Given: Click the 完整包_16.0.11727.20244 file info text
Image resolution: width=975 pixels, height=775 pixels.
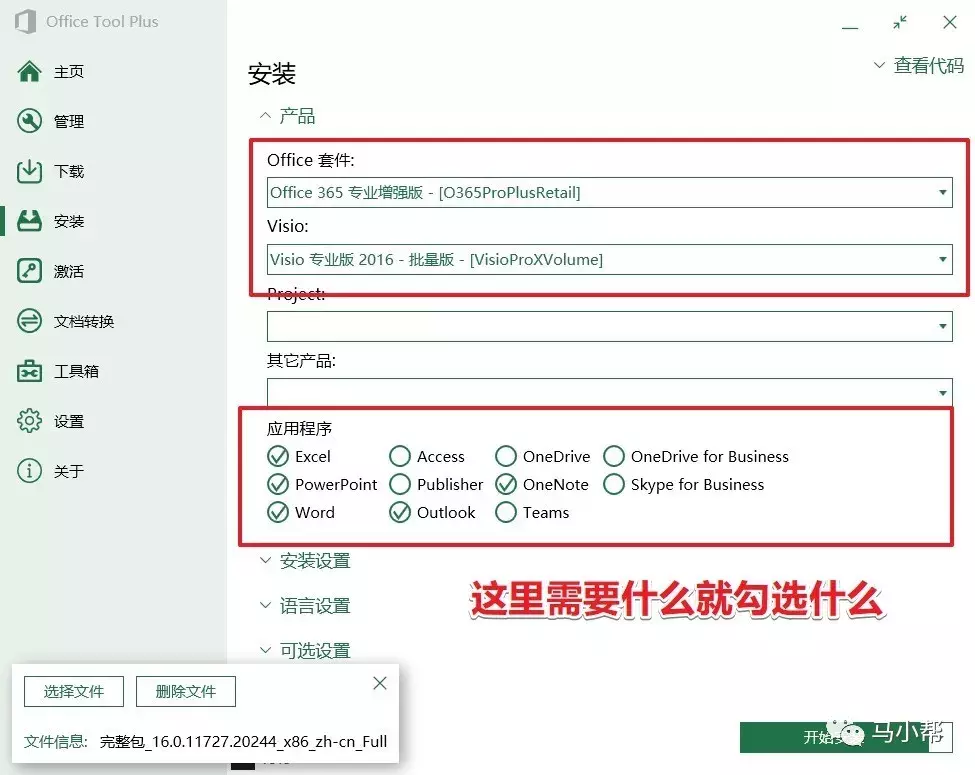Looking at the screenshot, I should tap(244, 741).
